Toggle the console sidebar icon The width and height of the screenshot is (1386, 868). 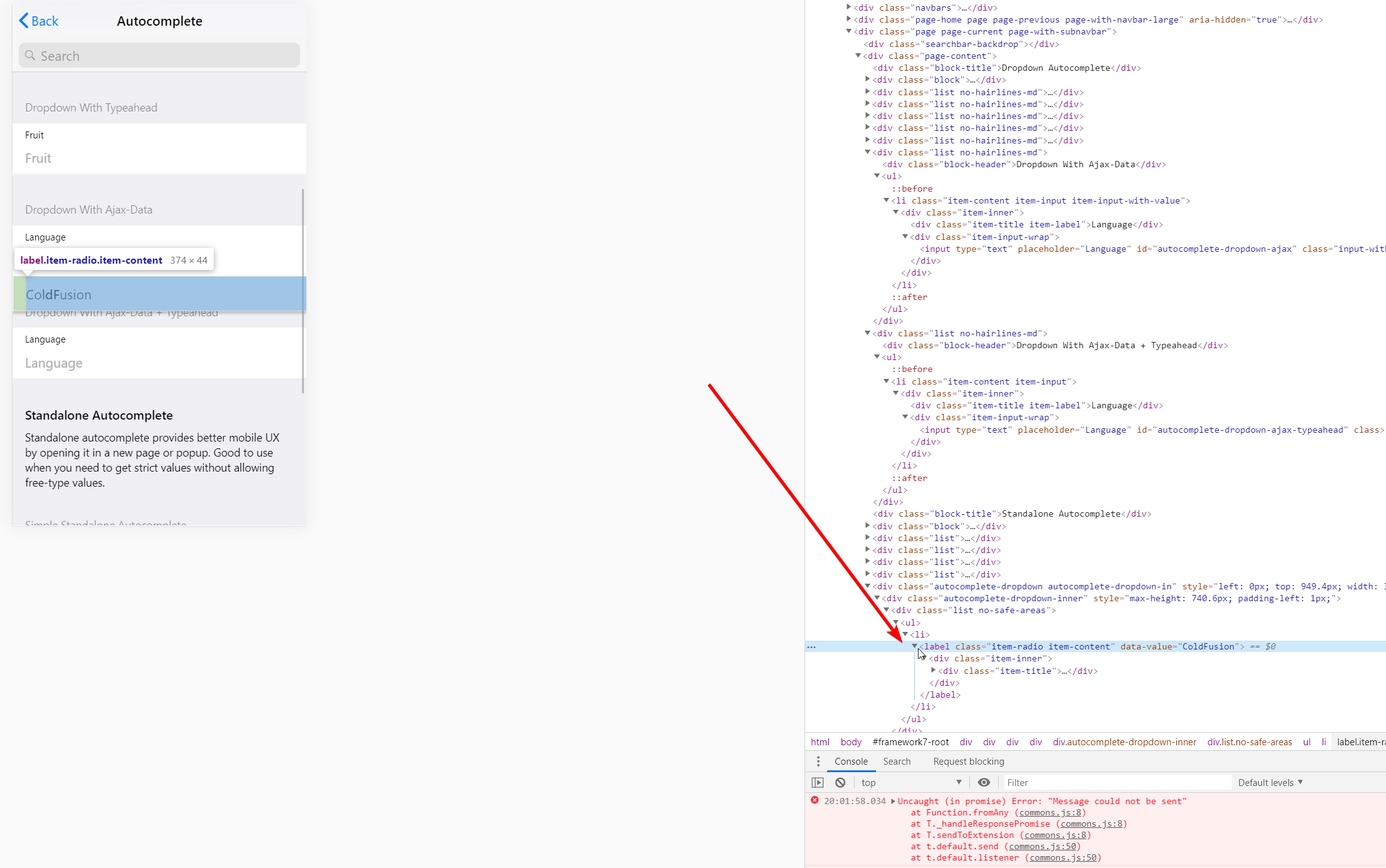817,782
